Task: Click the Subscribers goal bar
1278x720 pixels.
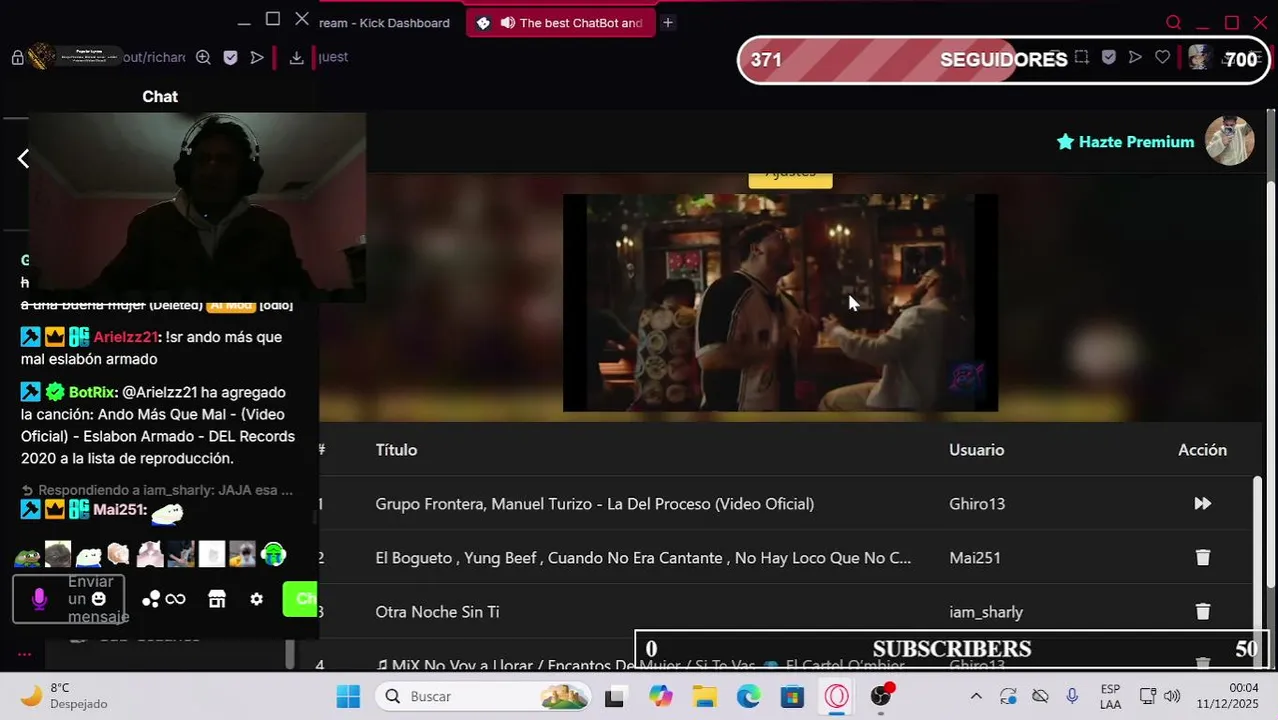Action: 952,649
